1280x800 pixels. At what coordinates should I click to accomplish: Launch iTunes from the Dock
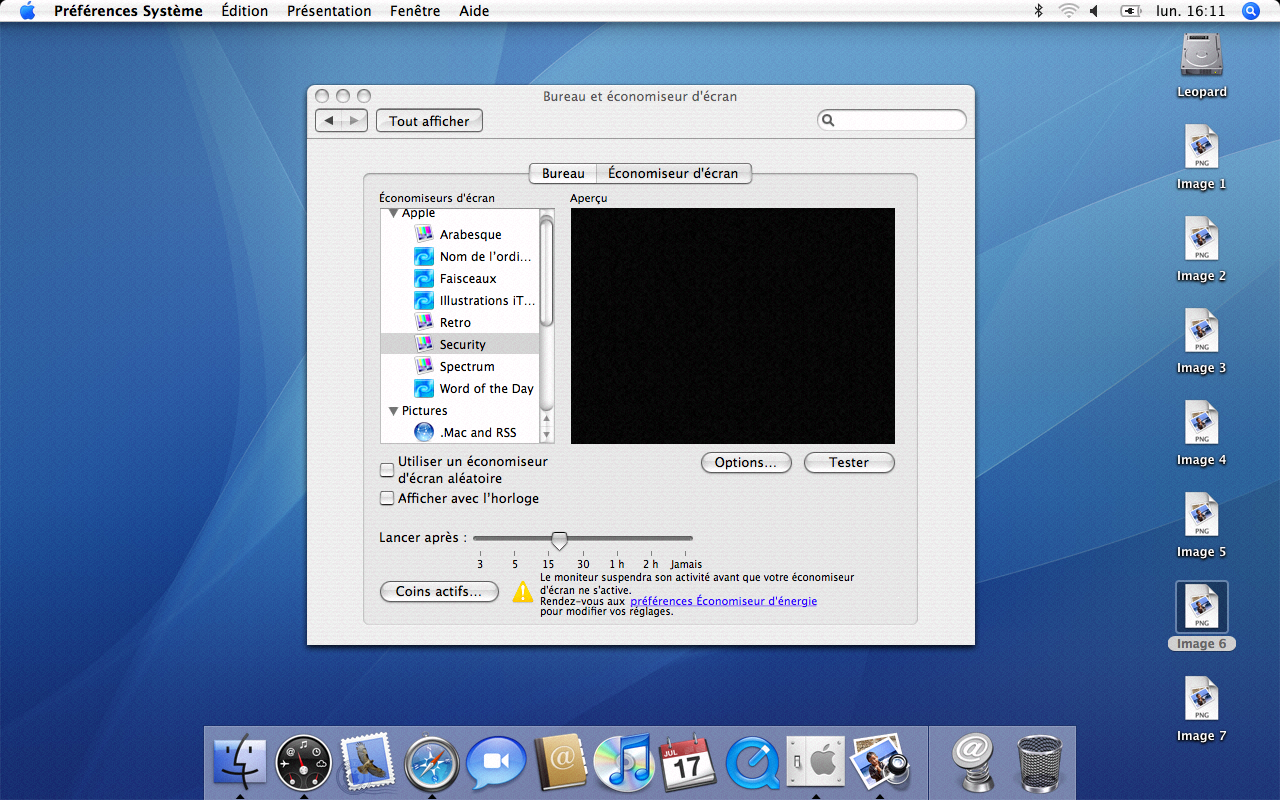pyautogui.click(x=624, y=762)
